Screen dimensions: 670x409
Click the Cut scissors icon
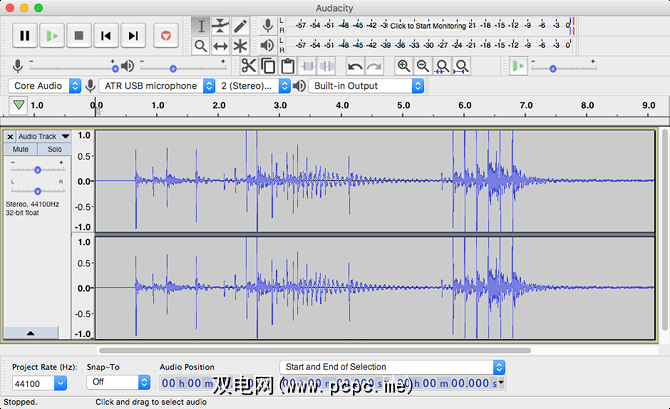[x=248, y=66]
